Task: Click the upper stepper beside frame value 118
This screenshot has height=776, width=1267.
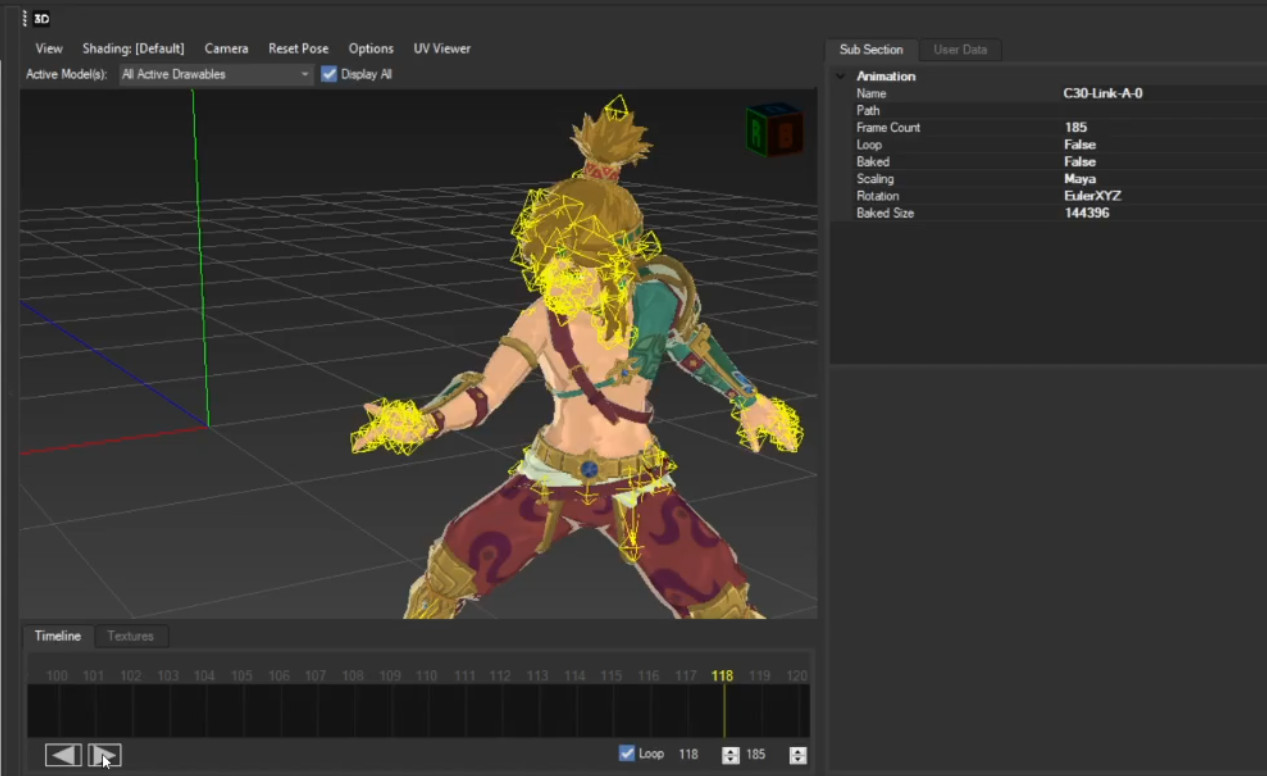Action: click(729, 749)
